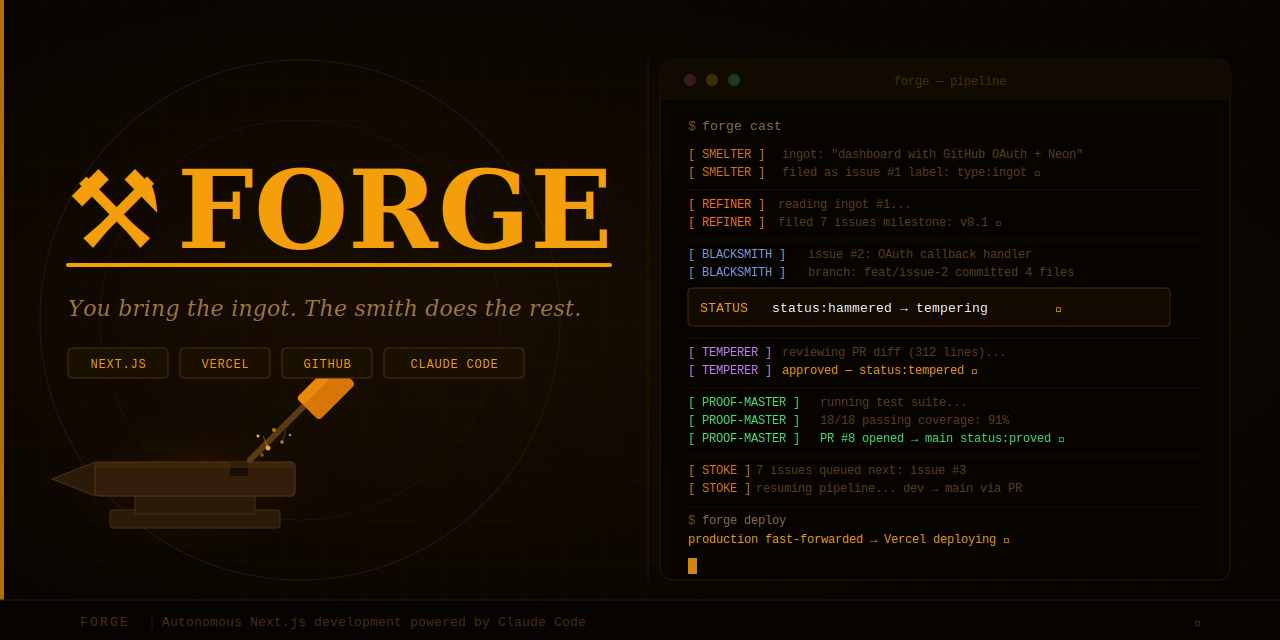This screenshot has height=640, width=1280.
Task: Click the small square glyph at footer's right end
Action: pos(1197,623)
